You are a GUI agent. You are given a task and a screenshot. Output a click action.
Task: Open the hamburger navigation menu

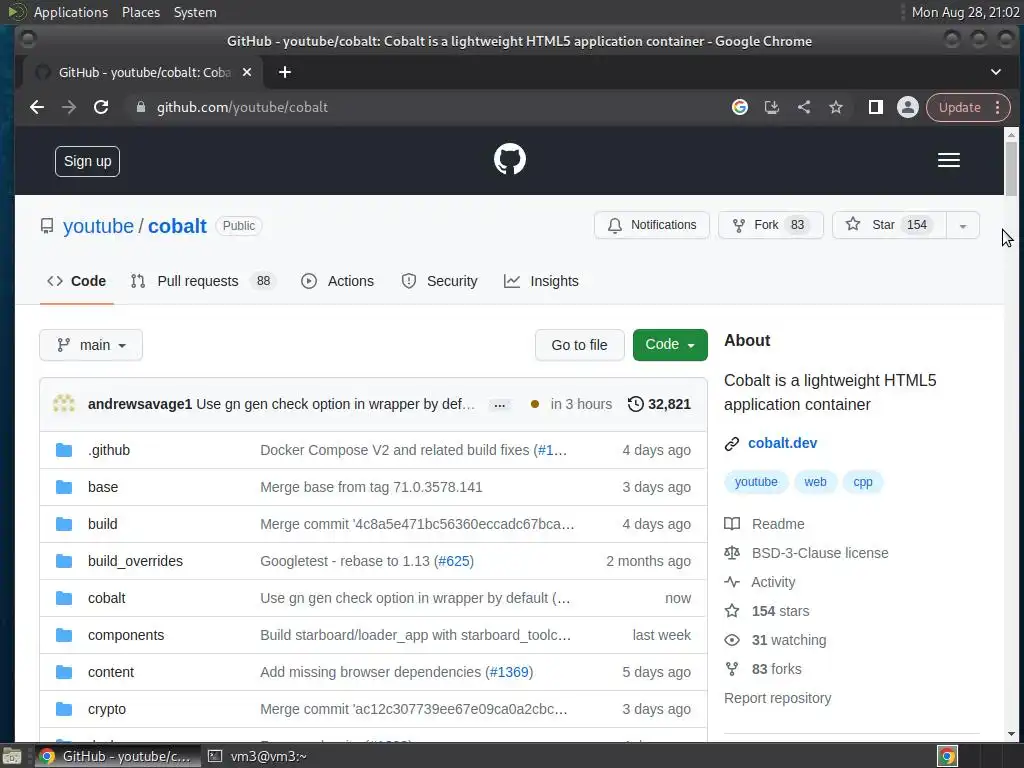(948, 160)
